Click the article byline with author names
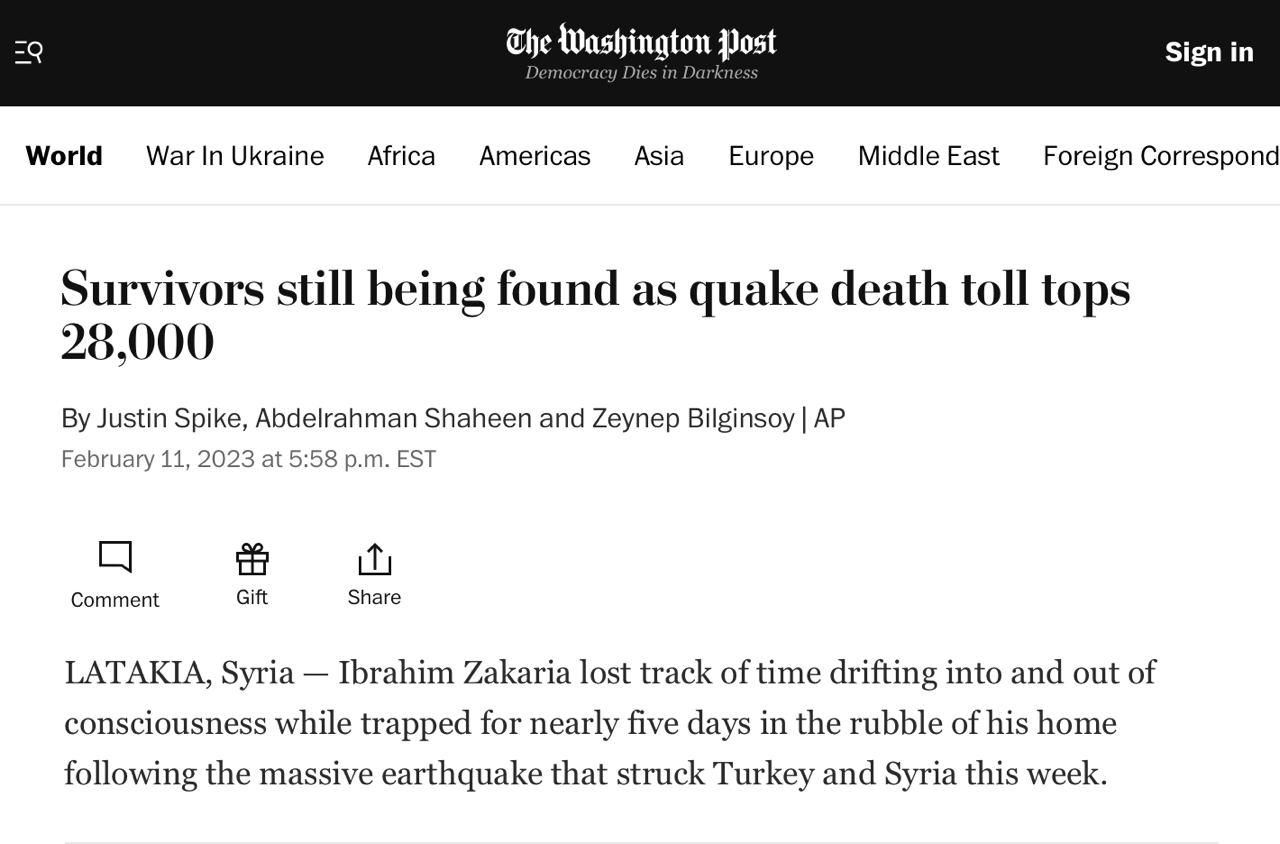Image resolution: width=1280 pixels, height=844 pixels. pyautogui.click(x=453, y=418)
